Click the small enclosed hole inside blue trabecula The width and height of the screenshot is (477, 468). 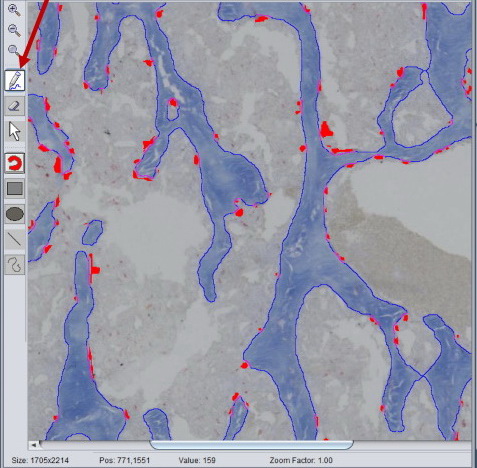[x=172, y=109]
